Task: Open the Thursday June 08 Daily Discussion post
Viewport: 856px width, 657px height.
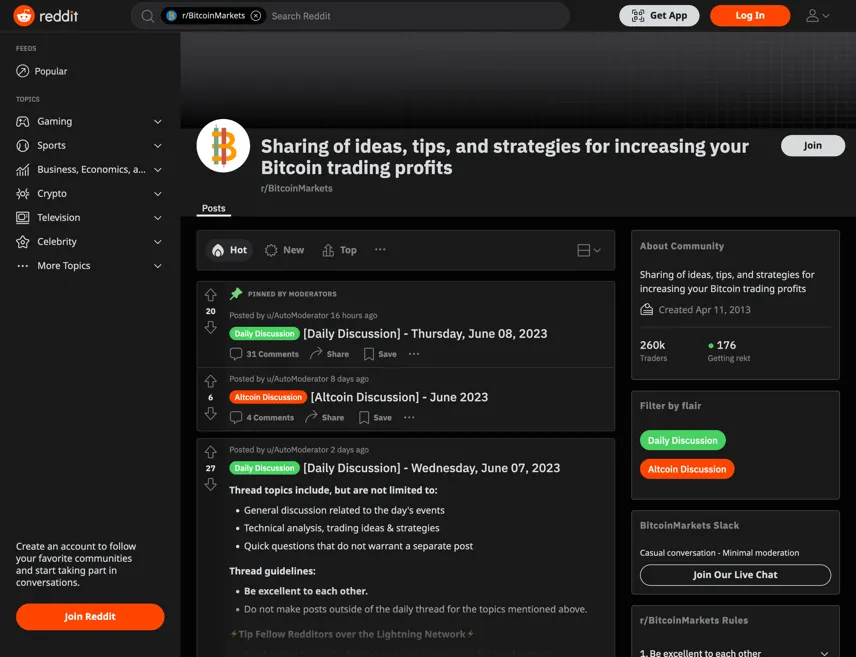Action: pos(425,334)
